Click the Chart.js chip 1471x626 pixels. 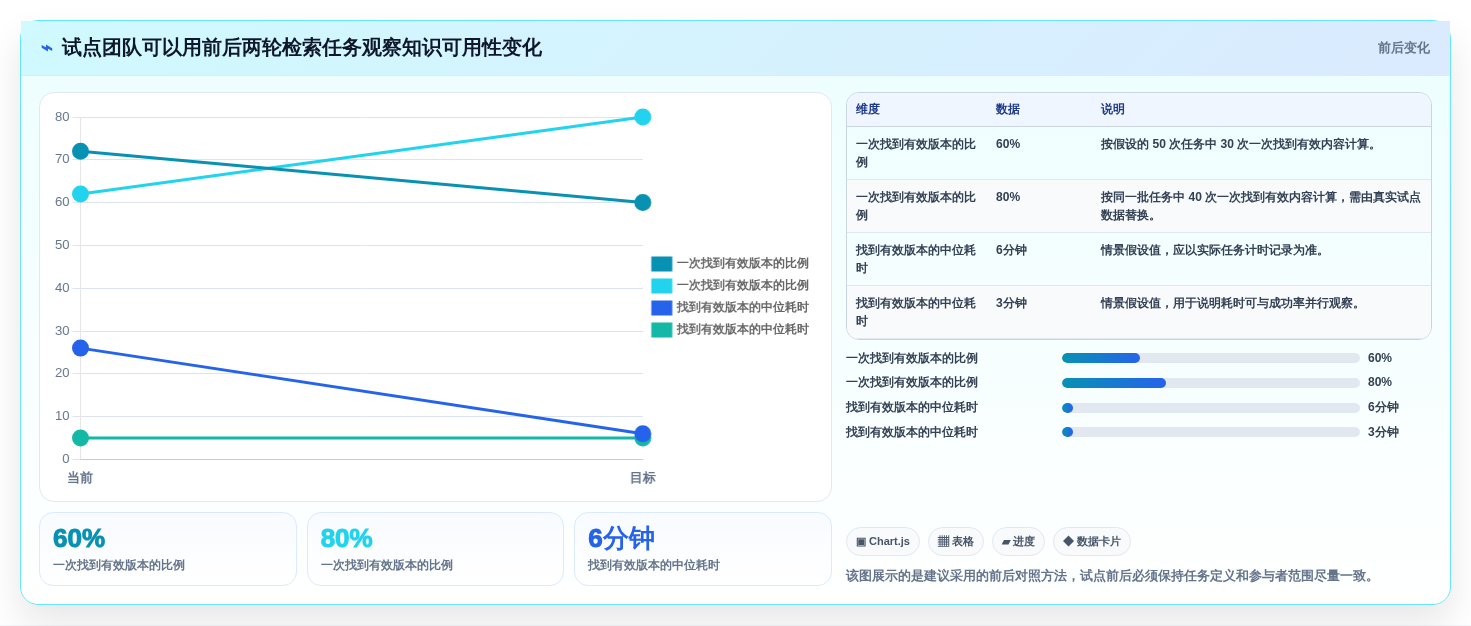coord(883,542)
